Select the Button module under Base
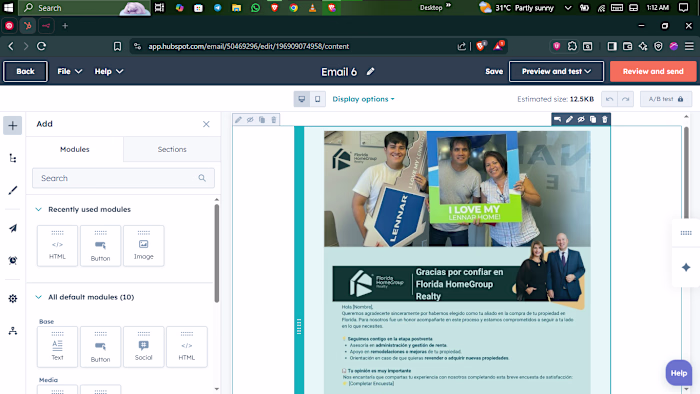 coord(100,347)
